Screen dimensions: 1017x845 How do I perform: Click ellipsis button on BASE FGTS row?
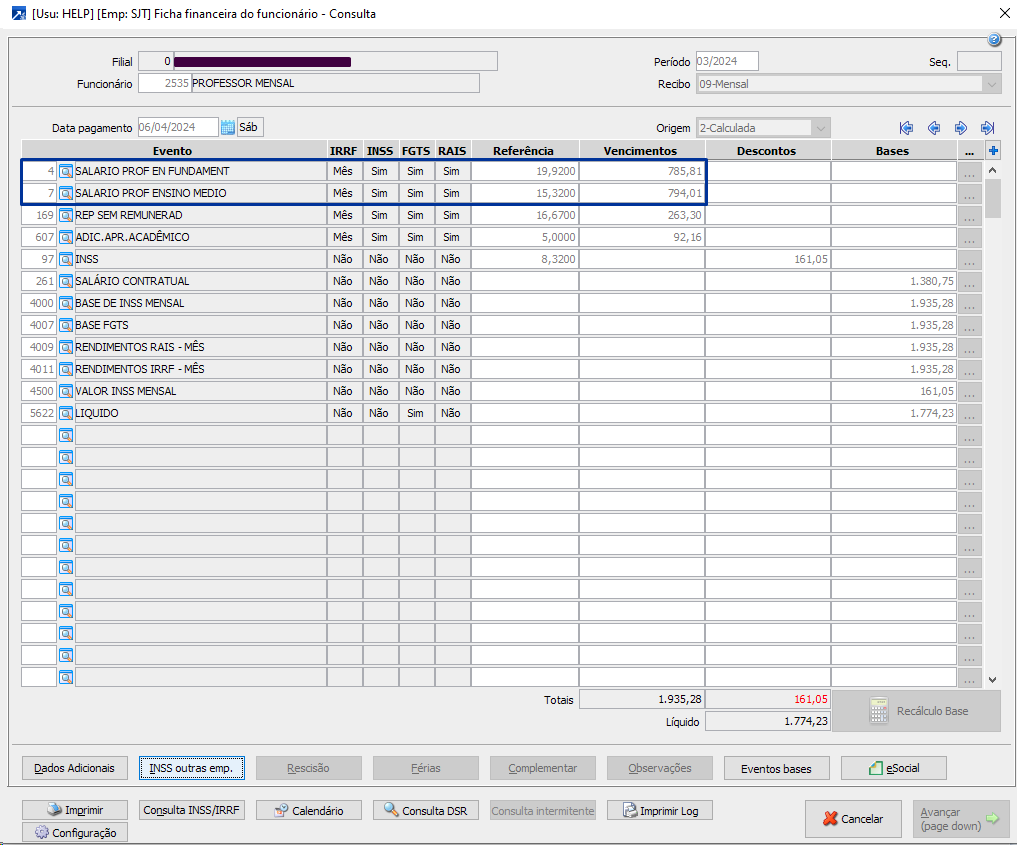[969, 326]
